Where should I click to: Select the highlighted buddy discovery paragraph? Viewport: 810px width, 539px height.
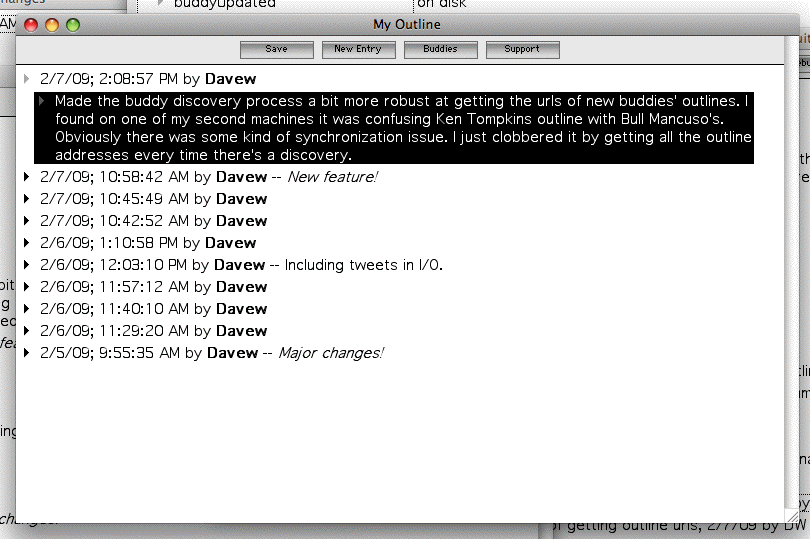[x=400, y=128]
